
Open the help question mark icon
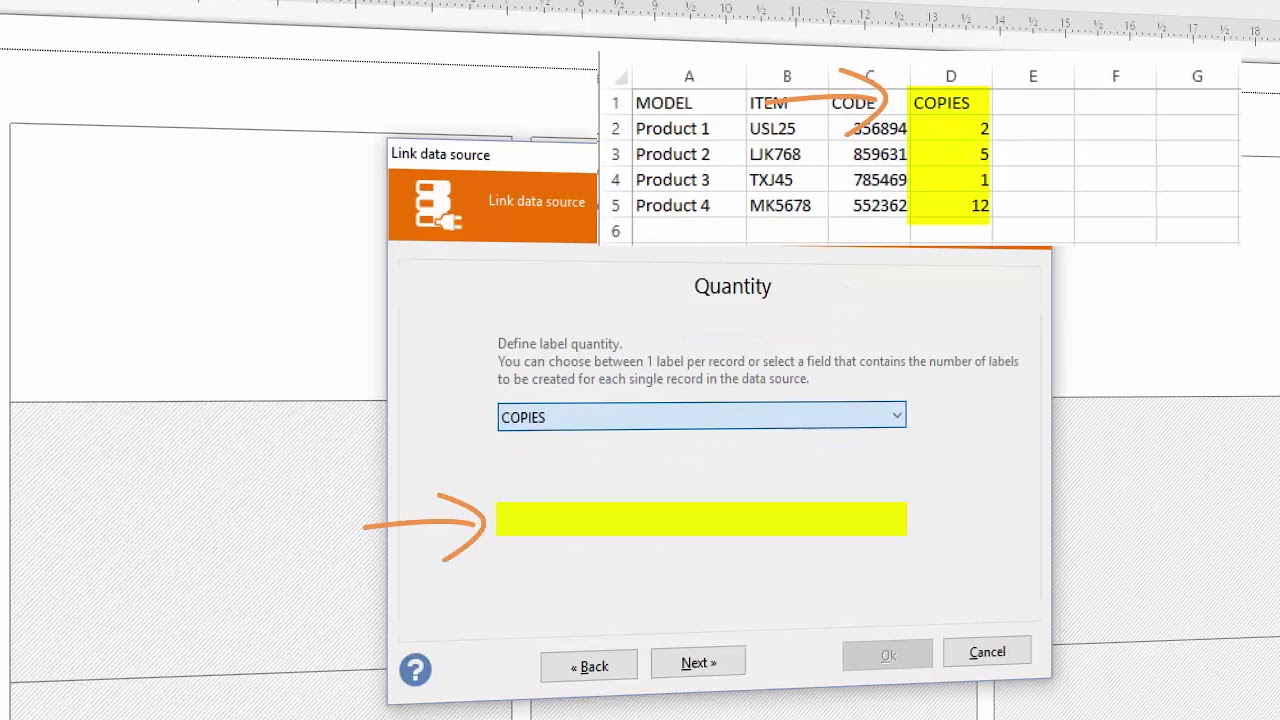click(x=415, y=669)
